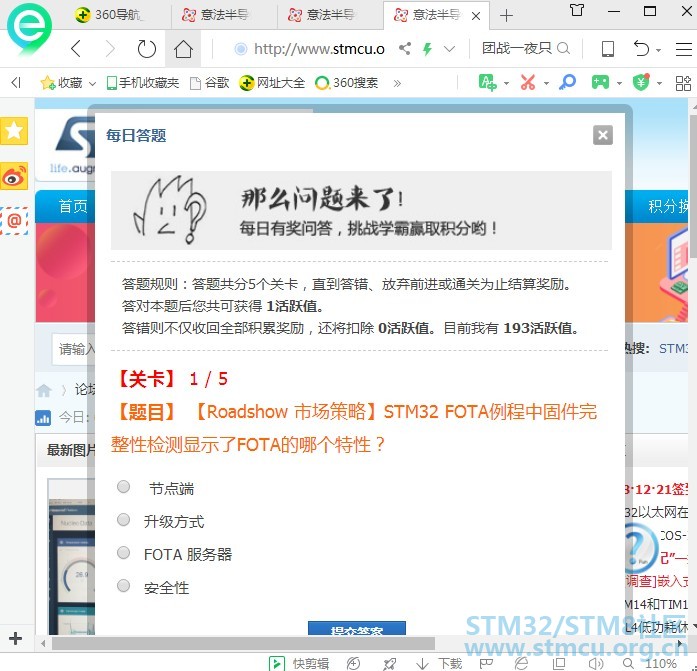This screenshot has width=697, height=671.
Task: Click the undo closed tab arrow icon
Action: 641,48
